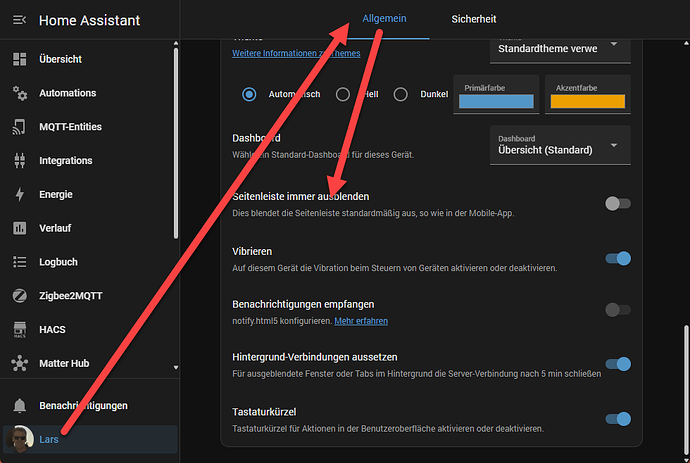
Task: Click the Energie lightning bolt icon
Action: pos(20,195)
